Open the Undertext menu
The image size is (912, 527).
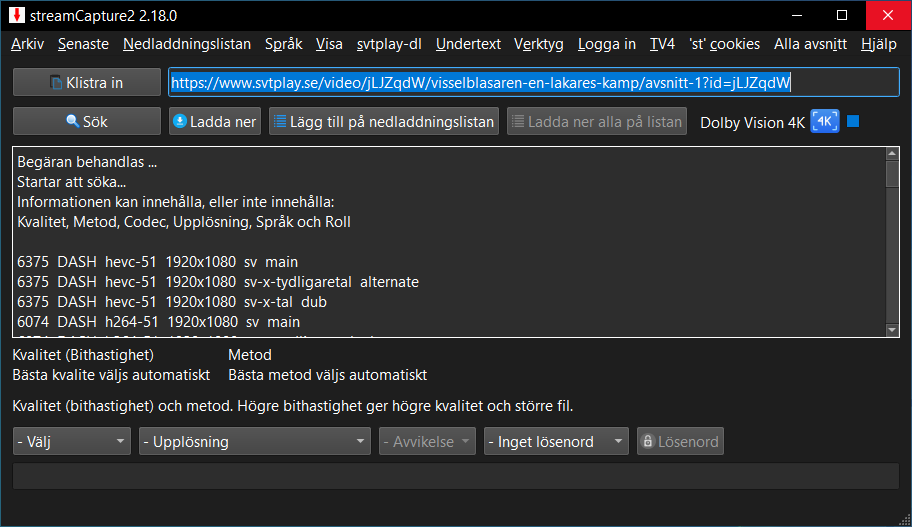[x=468, y=44]
